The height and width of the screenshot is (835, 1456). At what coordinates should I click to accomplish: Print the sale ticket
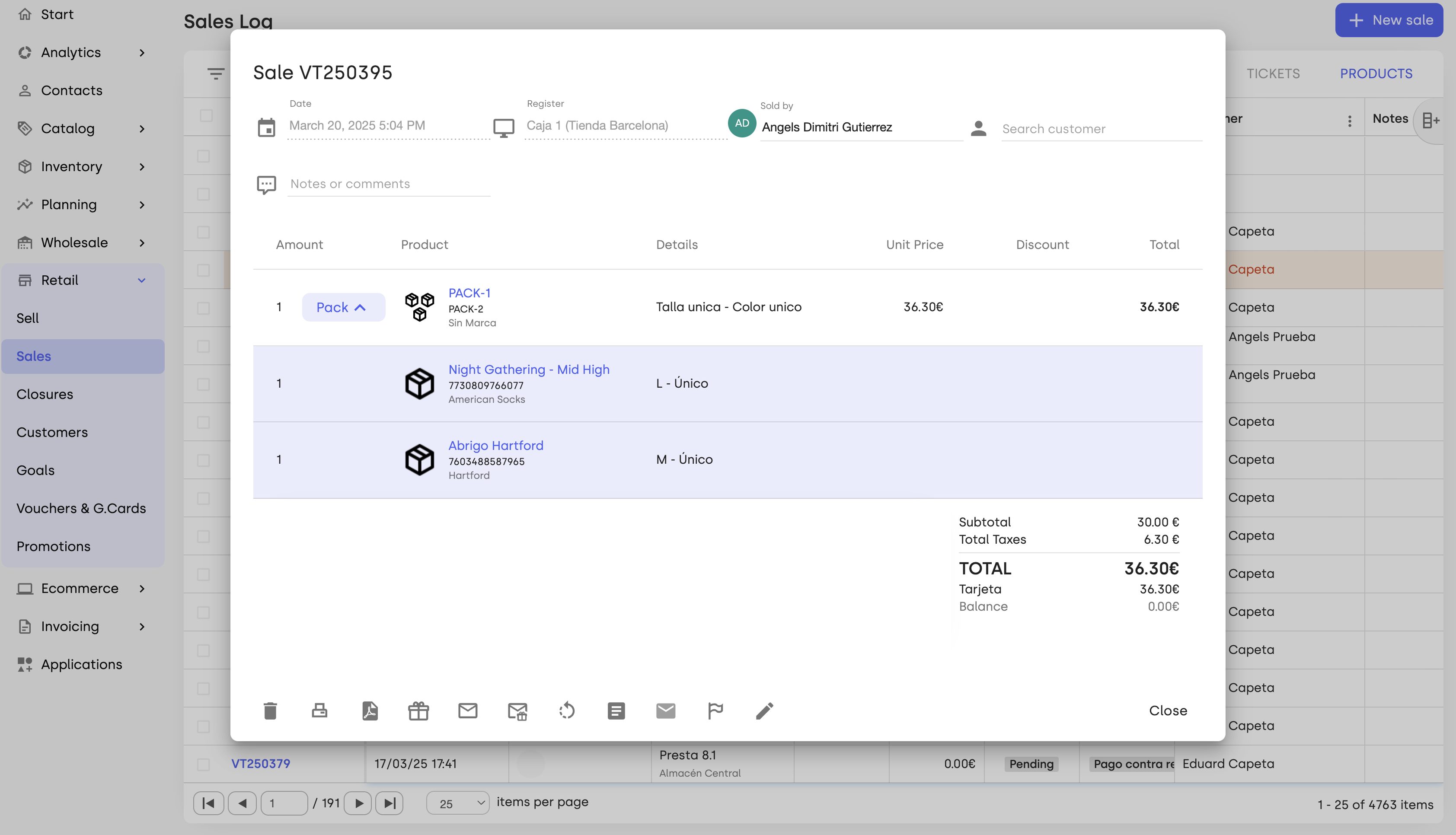(x=319, y=711)
